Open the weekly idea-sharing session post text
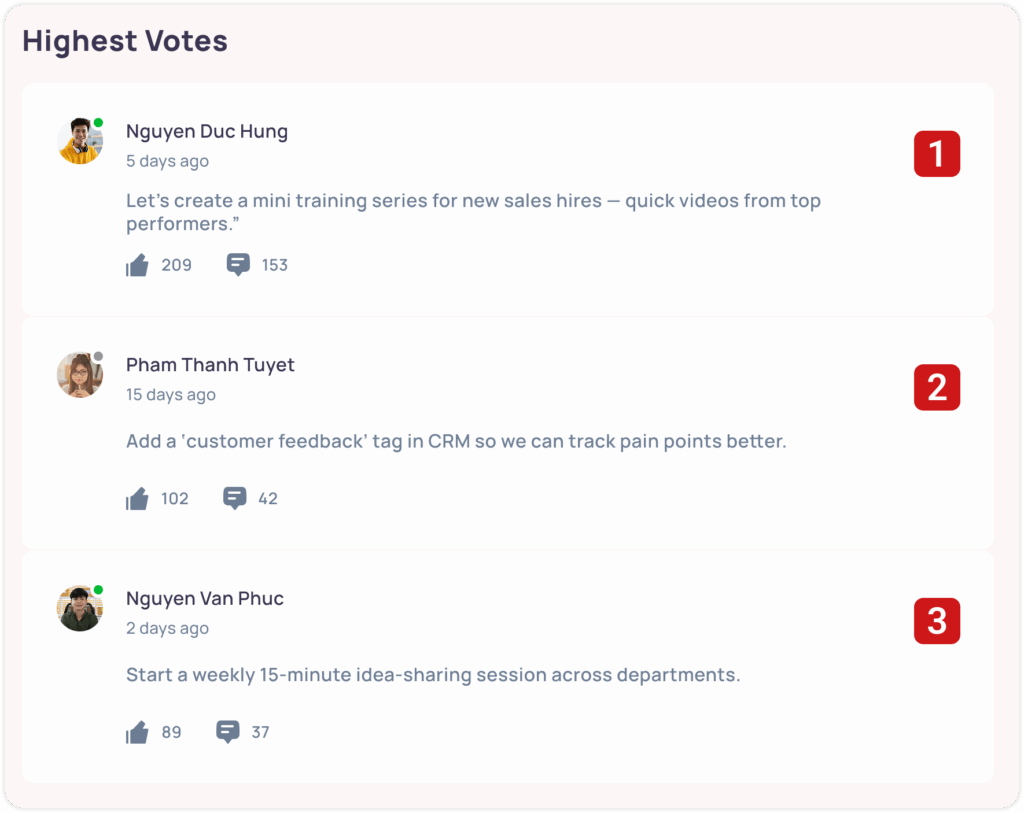Viewport: 1024px width, 813px height. [433, 675]
